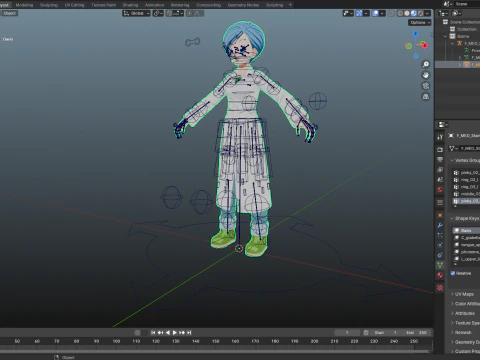Toggle perspective/orthographic grid icon

click(x=426, y=97)
